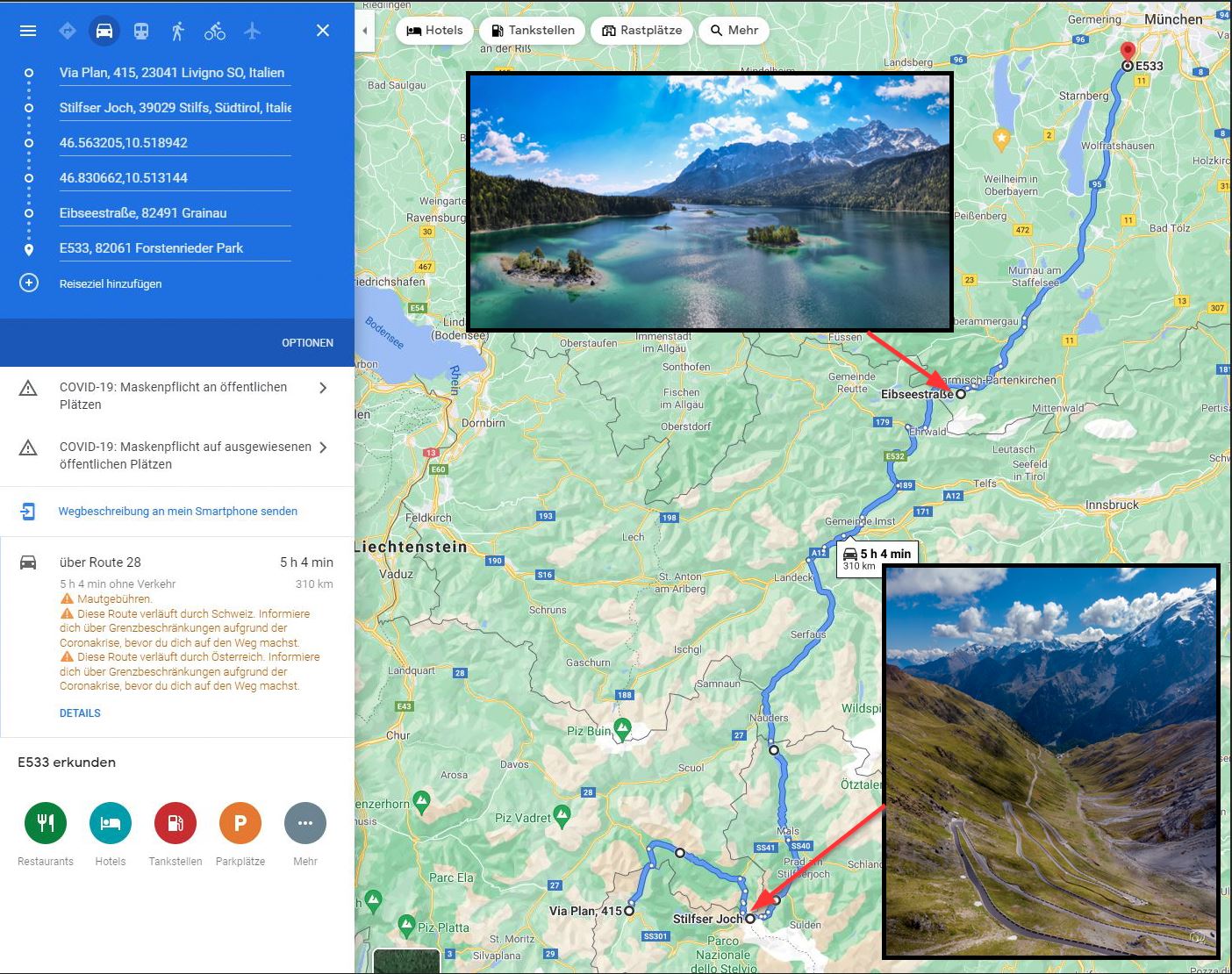
Task: Select cycling travel mode
Action: coord(215,32)
